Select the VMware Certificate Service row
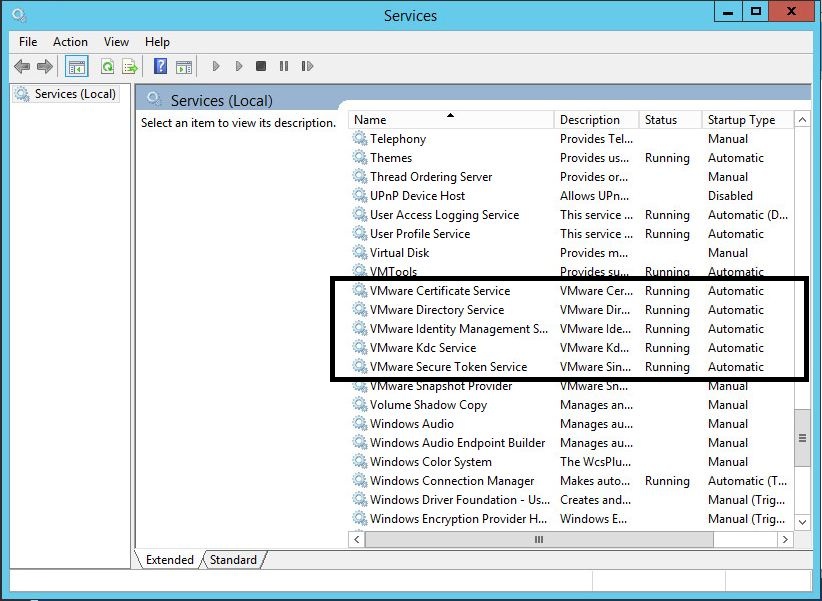 pyautogui.click(x=440, y=291)
